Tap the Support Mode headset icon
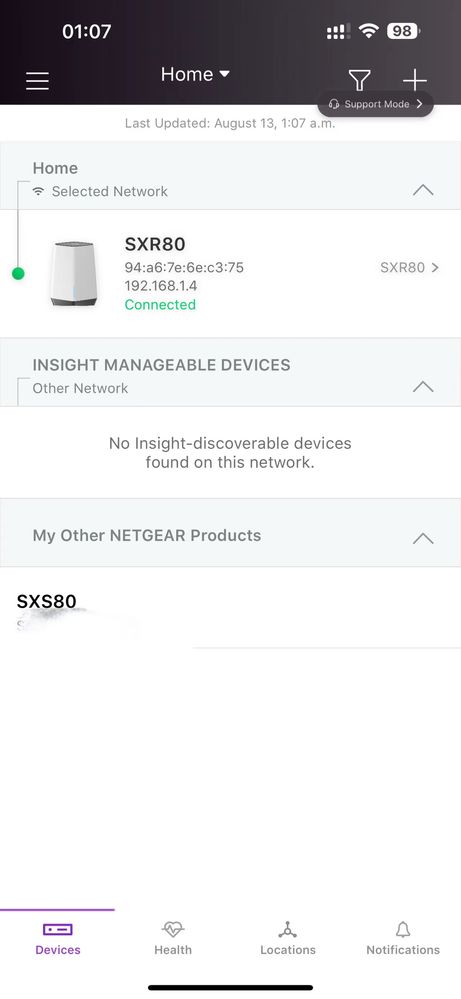This screenshot has height=999, width=461. tap(334, 104)
